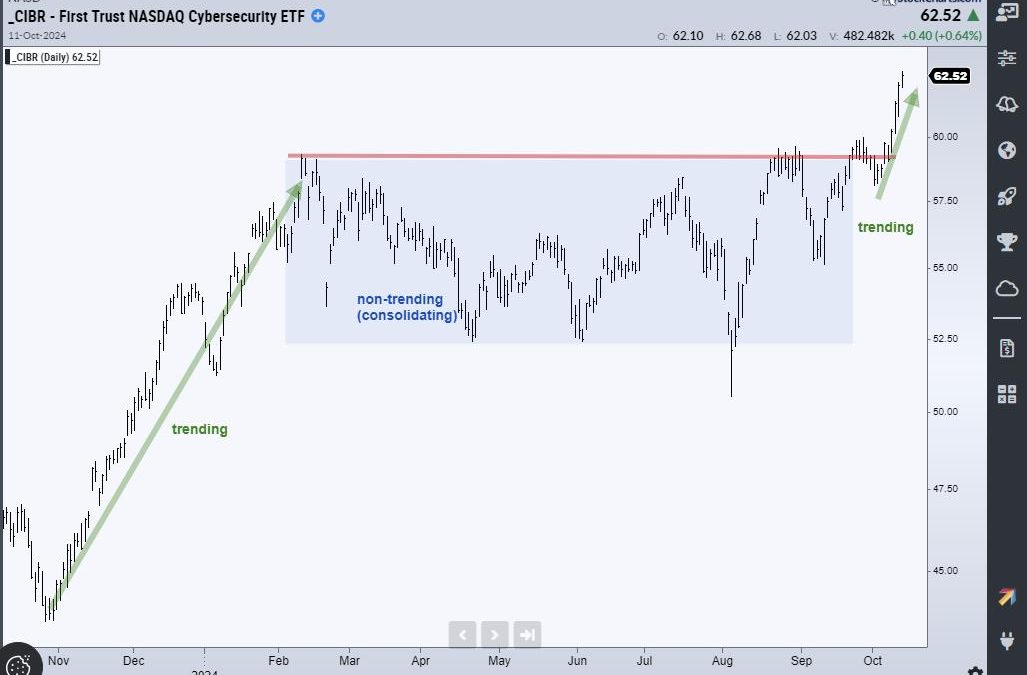This screenshot has width=1027, height=675.
Task: Open the presentation/user panel icon in the sidebar
Action: (x=1007, y=12)
